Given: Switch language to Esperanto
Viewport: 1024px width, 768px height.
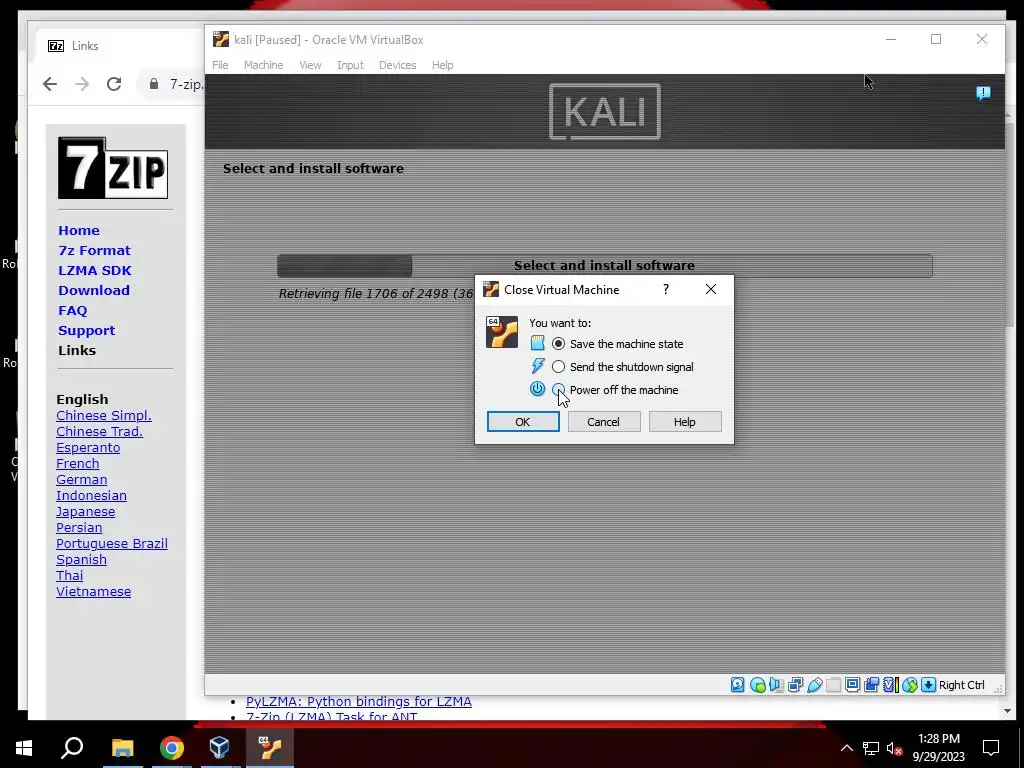Looking at the screenshot, I should [88, 447].
